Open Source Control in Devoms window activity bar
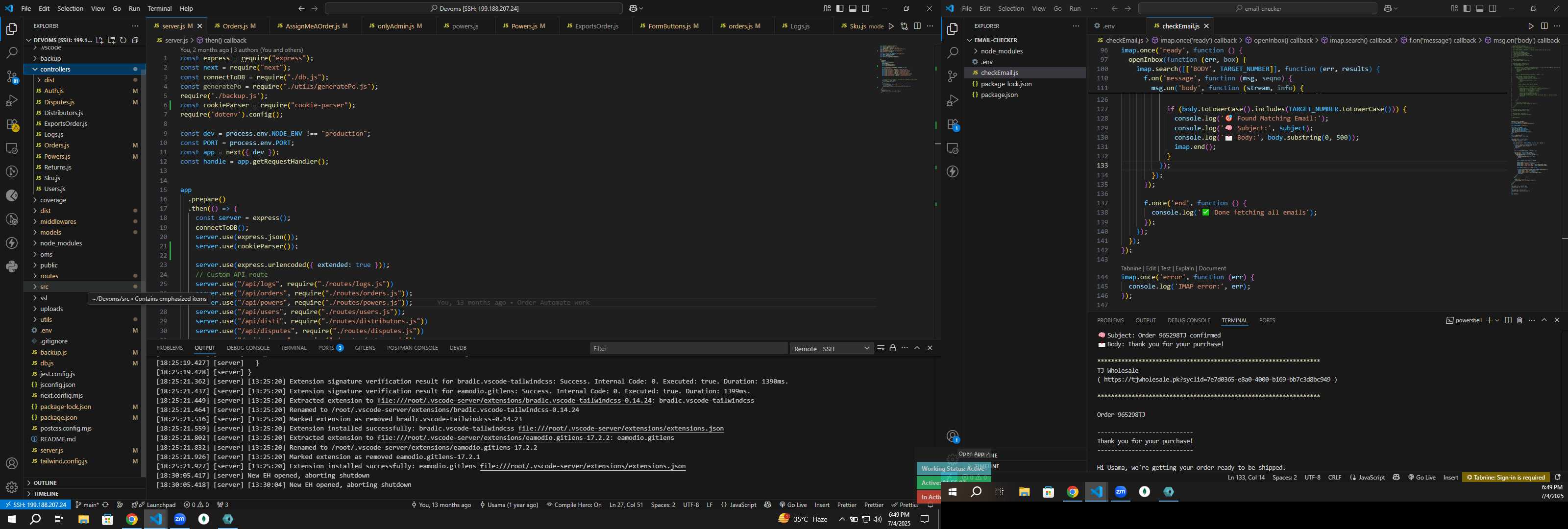This screenshot has height=529, width=1568. [12, 77]
